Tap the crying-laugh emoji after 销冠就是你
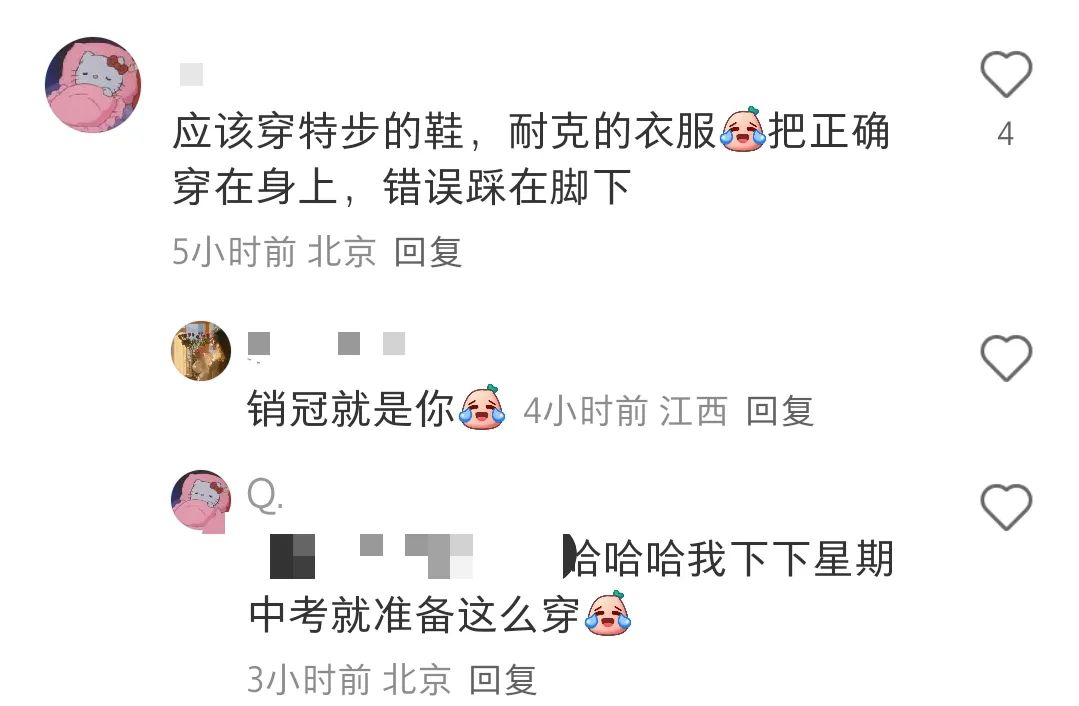 click(482, 407)
